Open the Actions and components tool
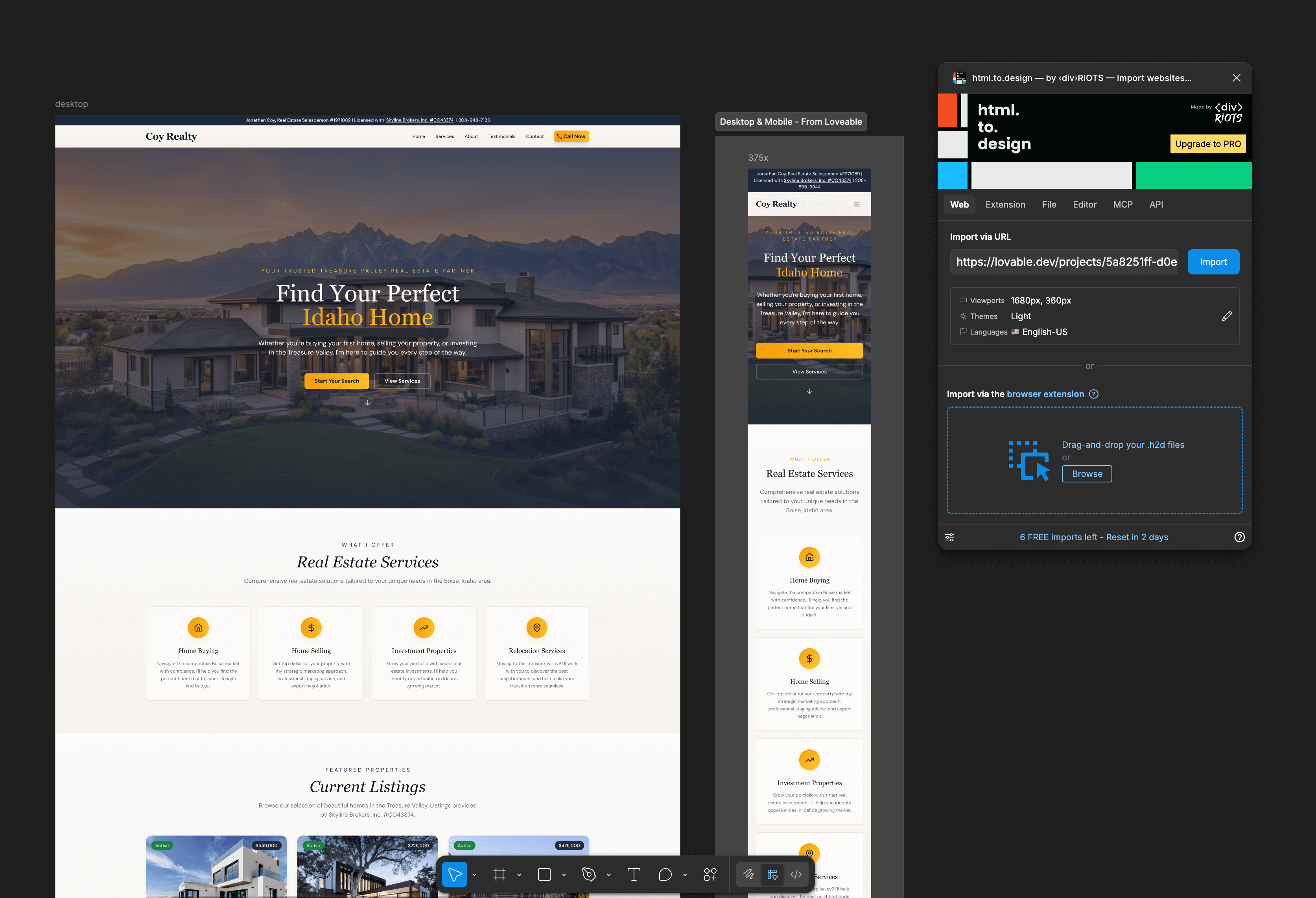Image resolution: width=1316 pixels, height=898 pixels. tap(710, 874)
